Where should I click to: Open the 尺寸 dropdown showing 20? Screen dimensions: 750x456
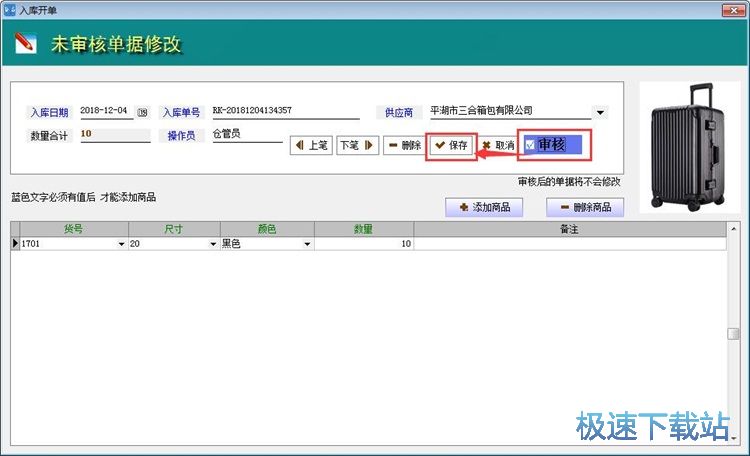pyautogui.click(x=213, y=244)
